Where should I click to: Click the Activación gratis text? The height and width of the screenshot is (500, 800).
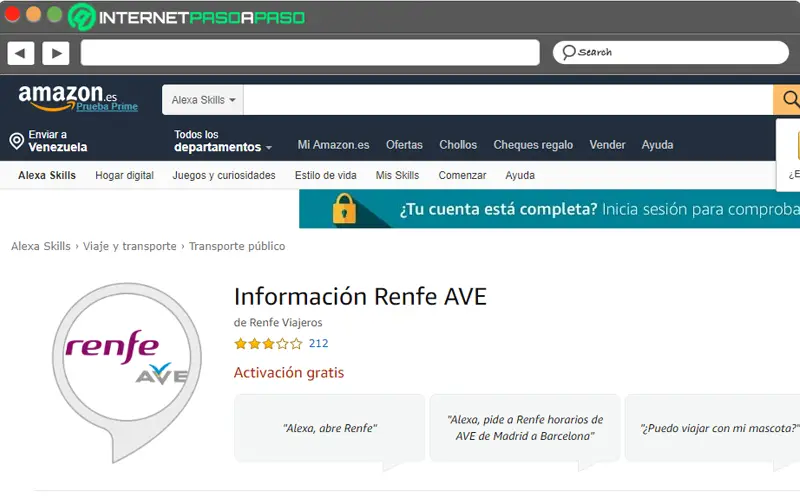point(289,372)
